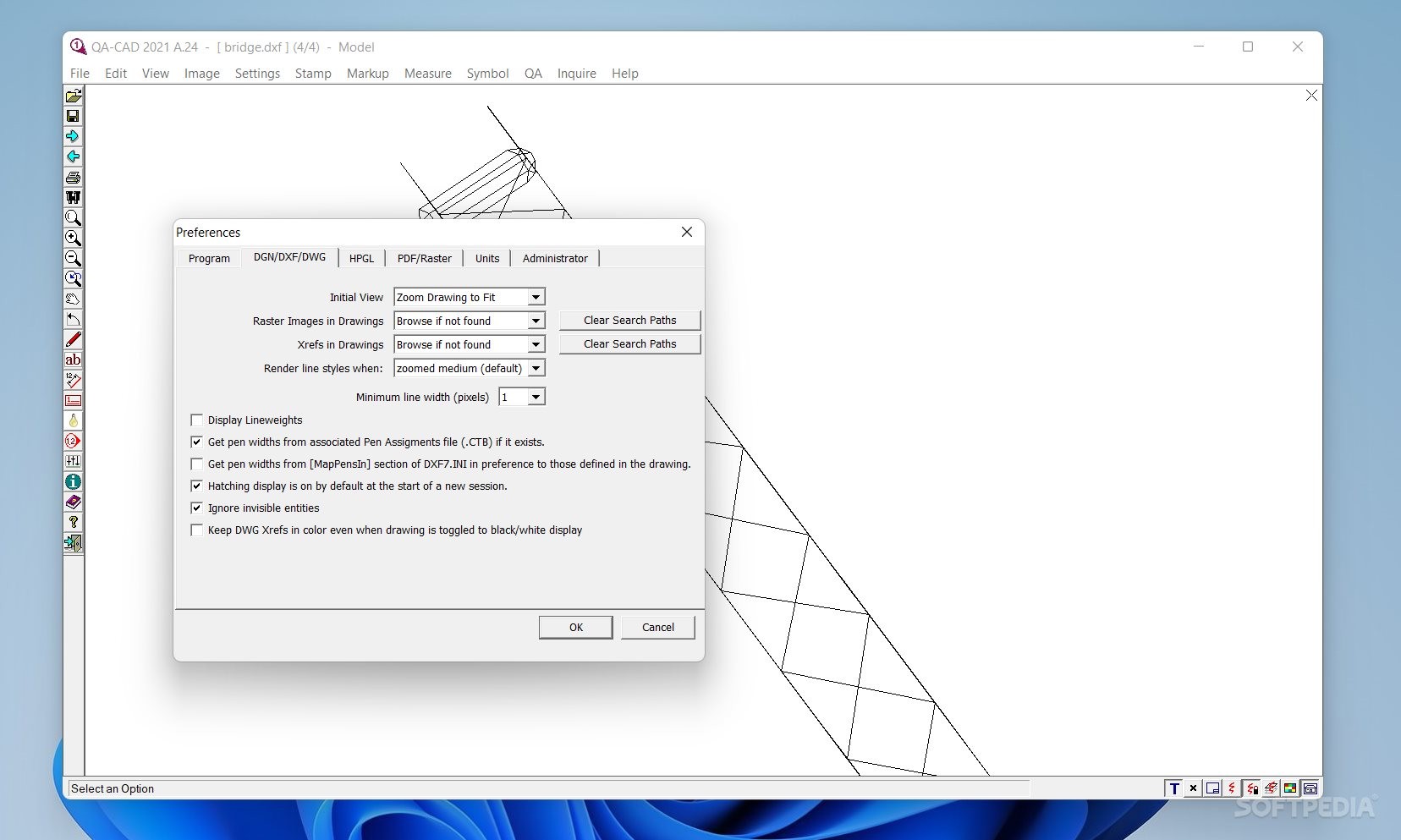Click the left arrow previous drawing icon
1401x840 pixels.
point(74,156)
